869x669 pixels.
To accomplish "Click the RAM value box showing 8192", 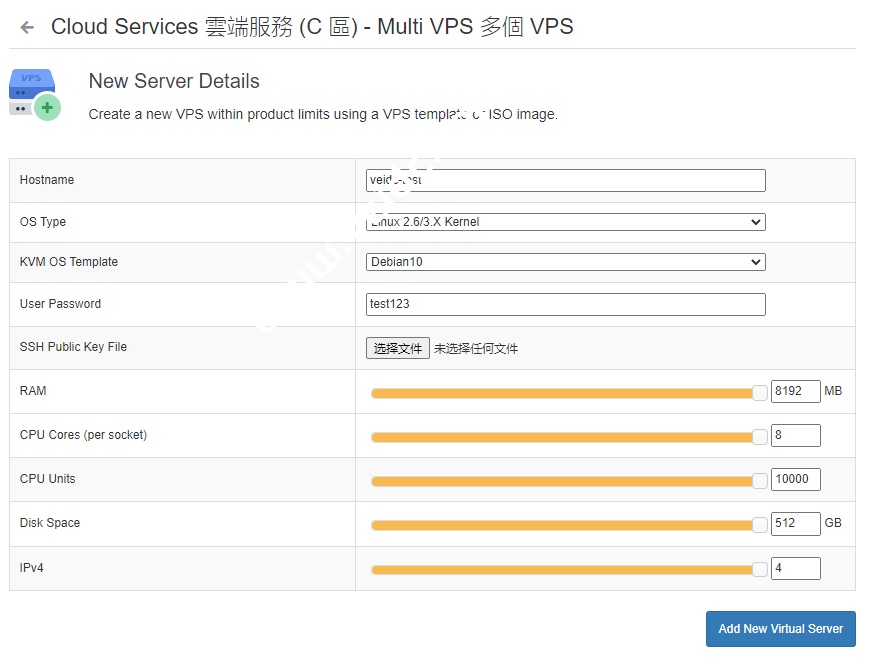I will 795,391.
